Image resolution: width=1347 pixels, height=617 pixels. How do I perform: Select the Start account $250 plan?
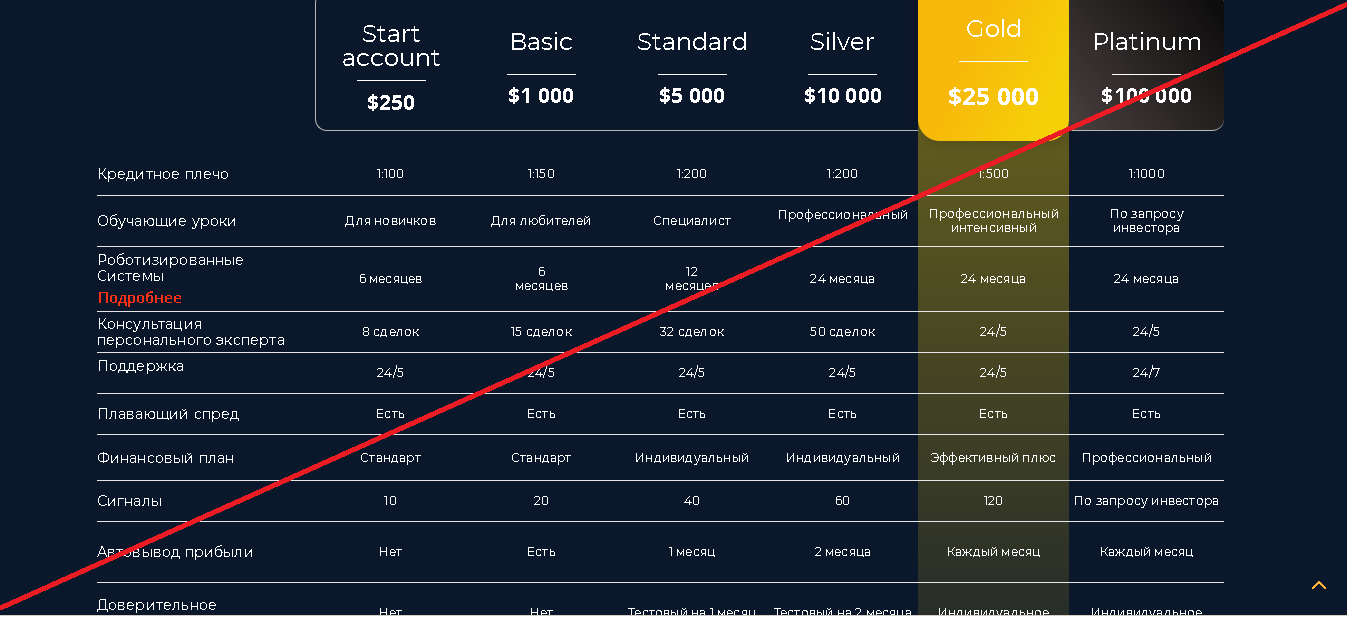click(x=390, y=67)
